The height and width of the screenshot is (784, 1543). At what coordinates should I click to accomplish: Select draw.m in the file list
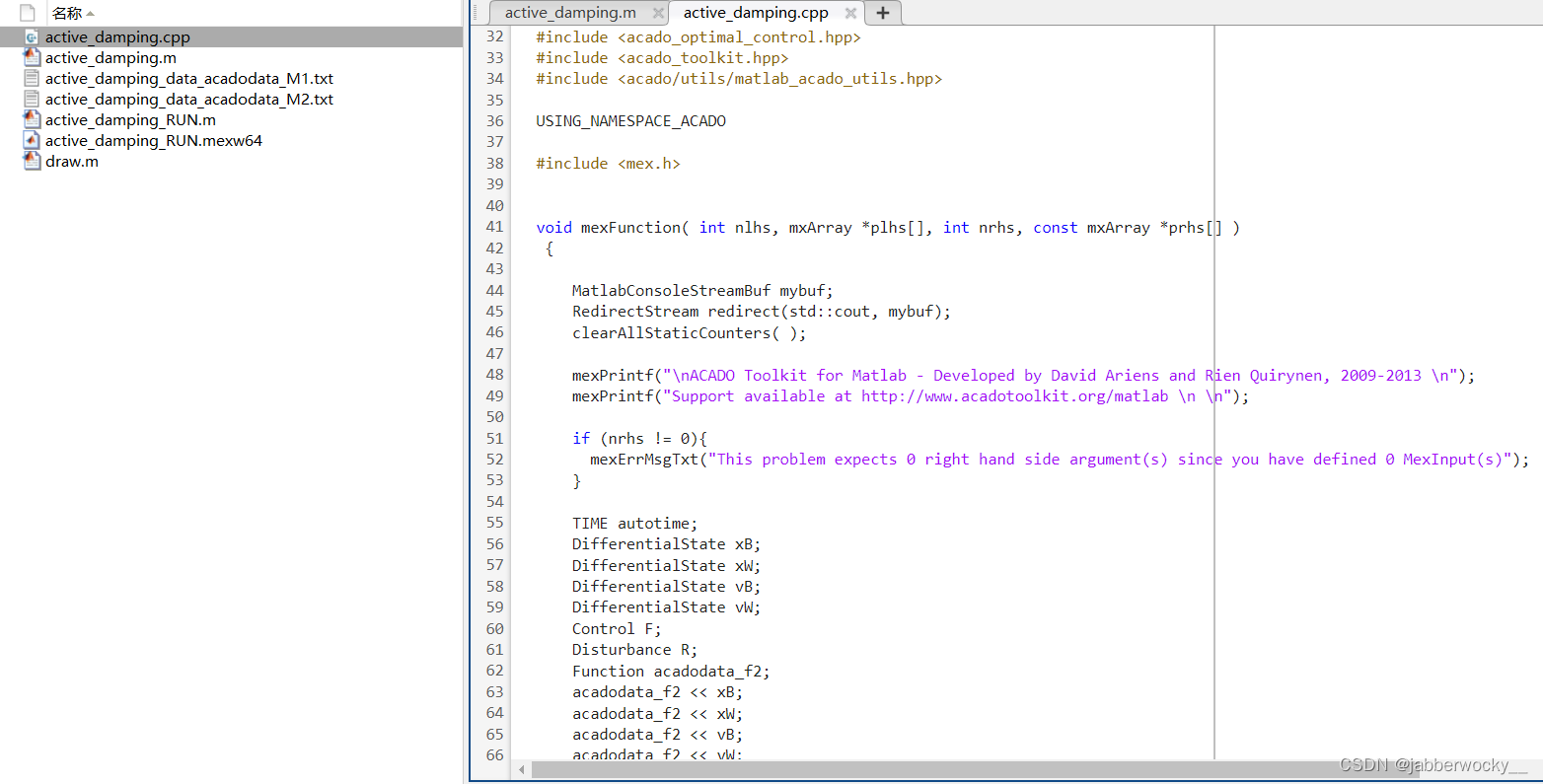point(72,162)
